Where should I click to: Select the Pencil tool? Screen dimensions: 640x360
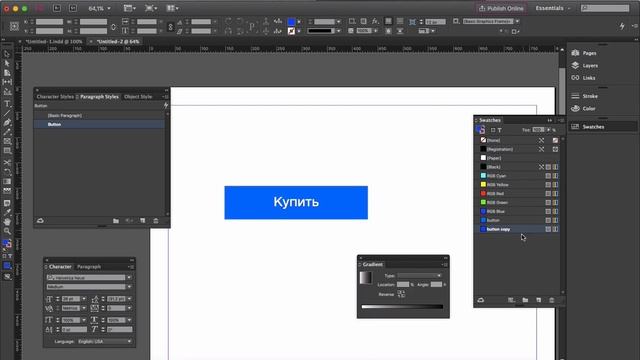(7, 132)
